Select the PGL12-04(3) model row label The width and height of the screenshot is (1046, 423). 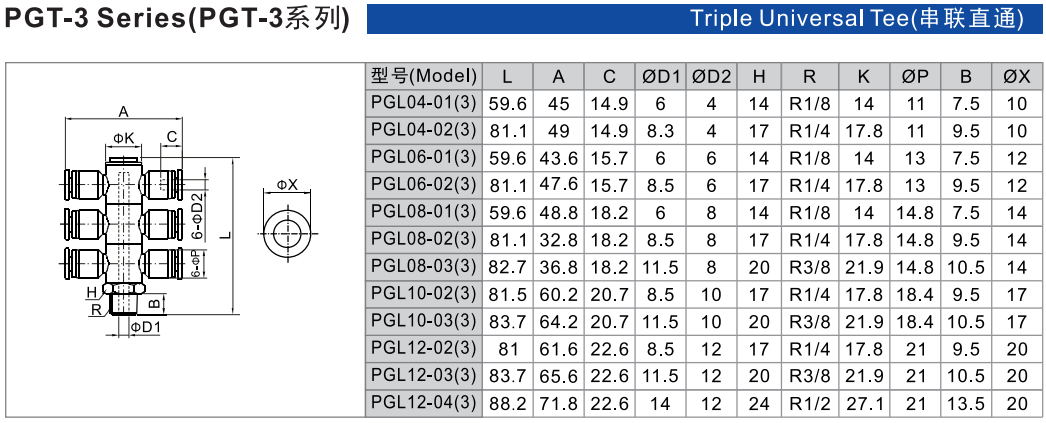click(424, 403)
